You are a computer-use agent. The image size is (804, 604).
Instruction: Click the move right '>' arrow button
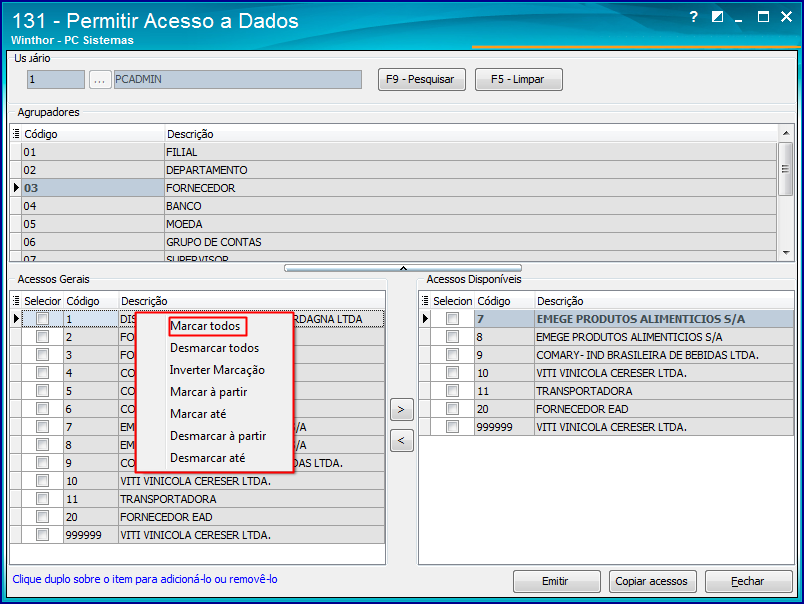pyautogui.click(x=401, y=410)
